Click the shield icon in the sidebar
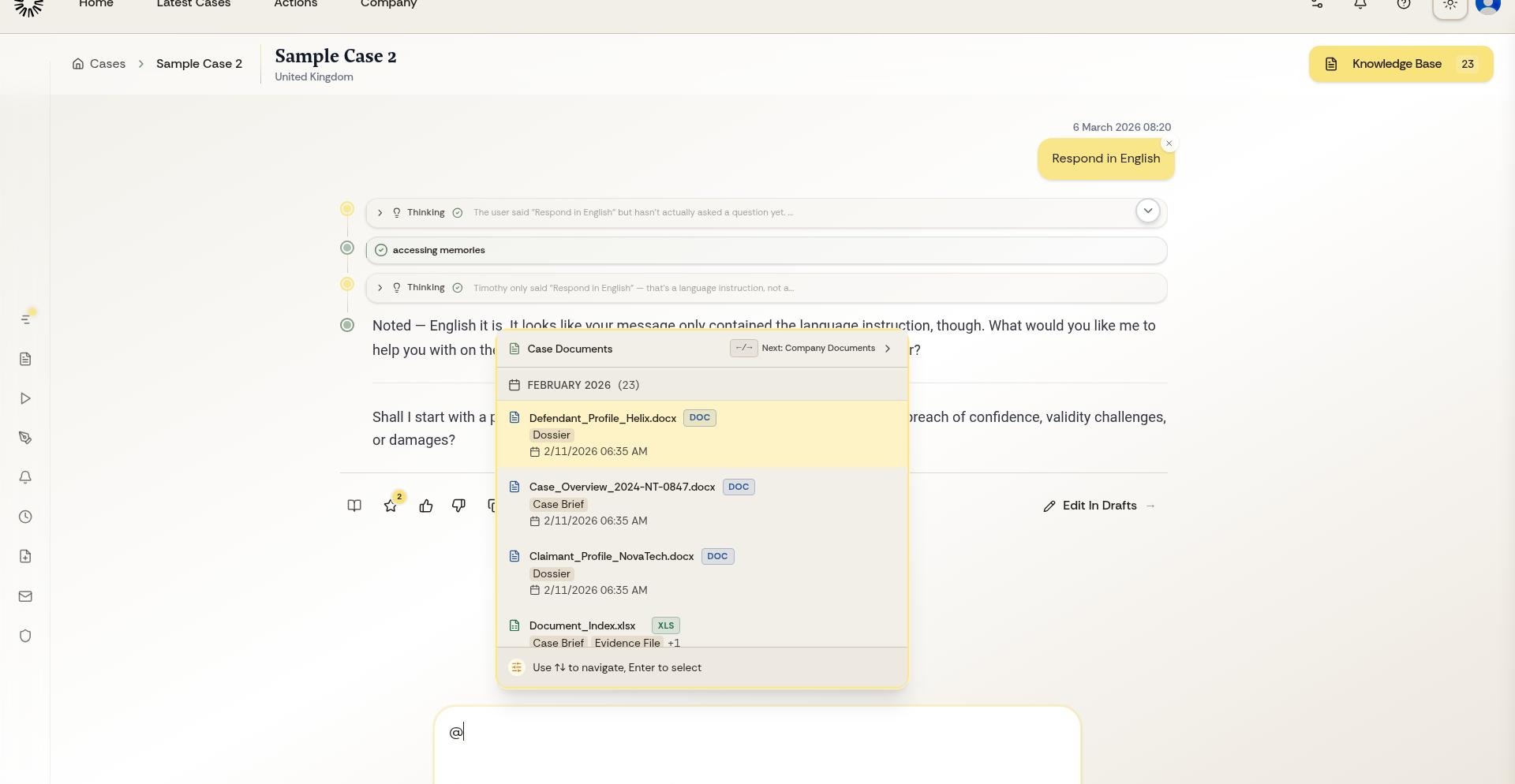Viewport: 1515px width, 784px height. pyautogui.click(x=25, y=636)
